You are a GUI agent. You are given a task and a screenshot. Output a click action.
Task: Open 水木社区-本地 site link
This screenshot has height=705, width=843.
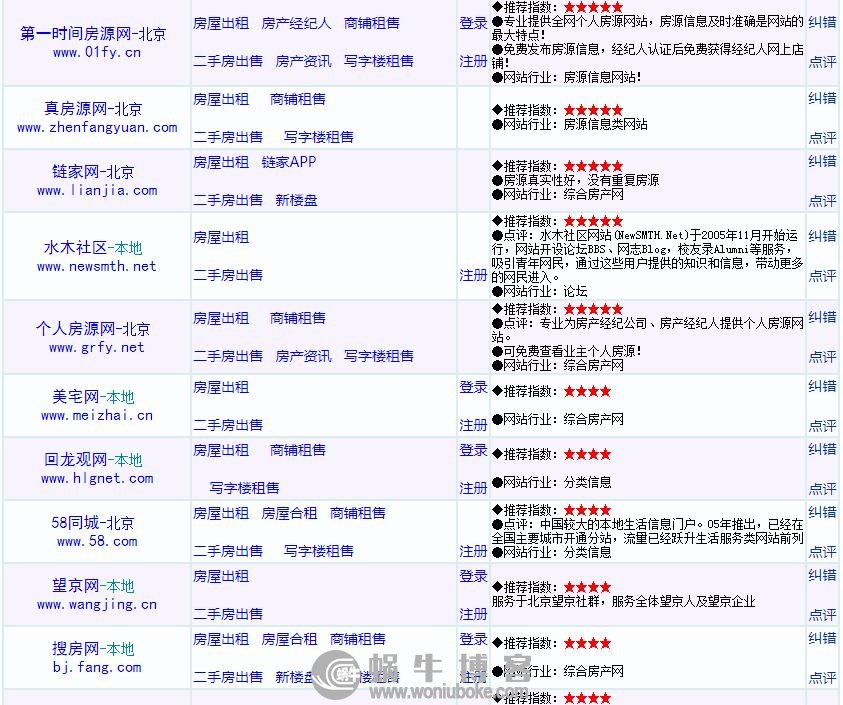(94, 248)
